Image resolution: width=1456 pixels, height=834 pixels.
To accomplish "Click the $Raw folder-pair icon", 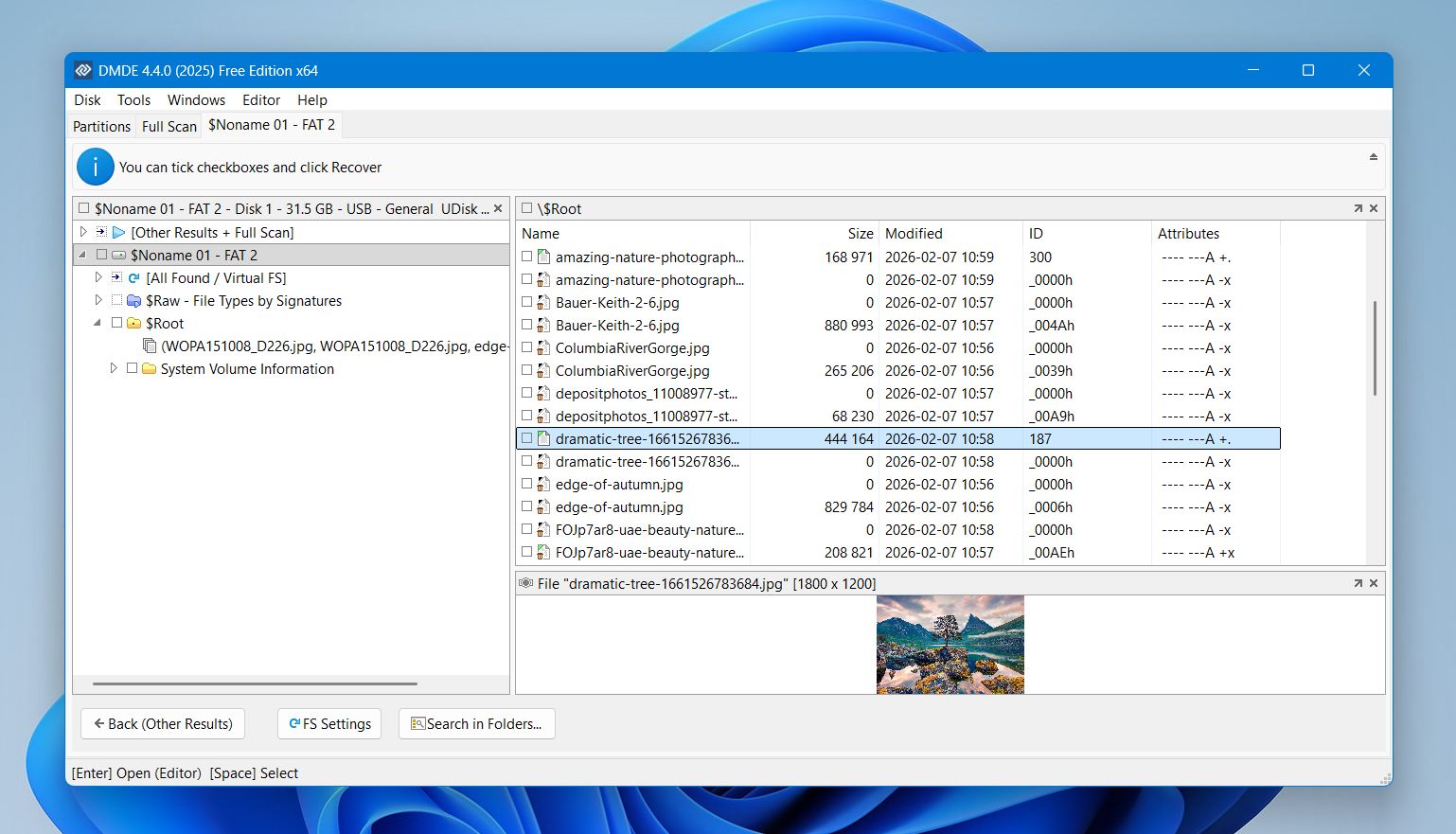I will click(132, 300).
